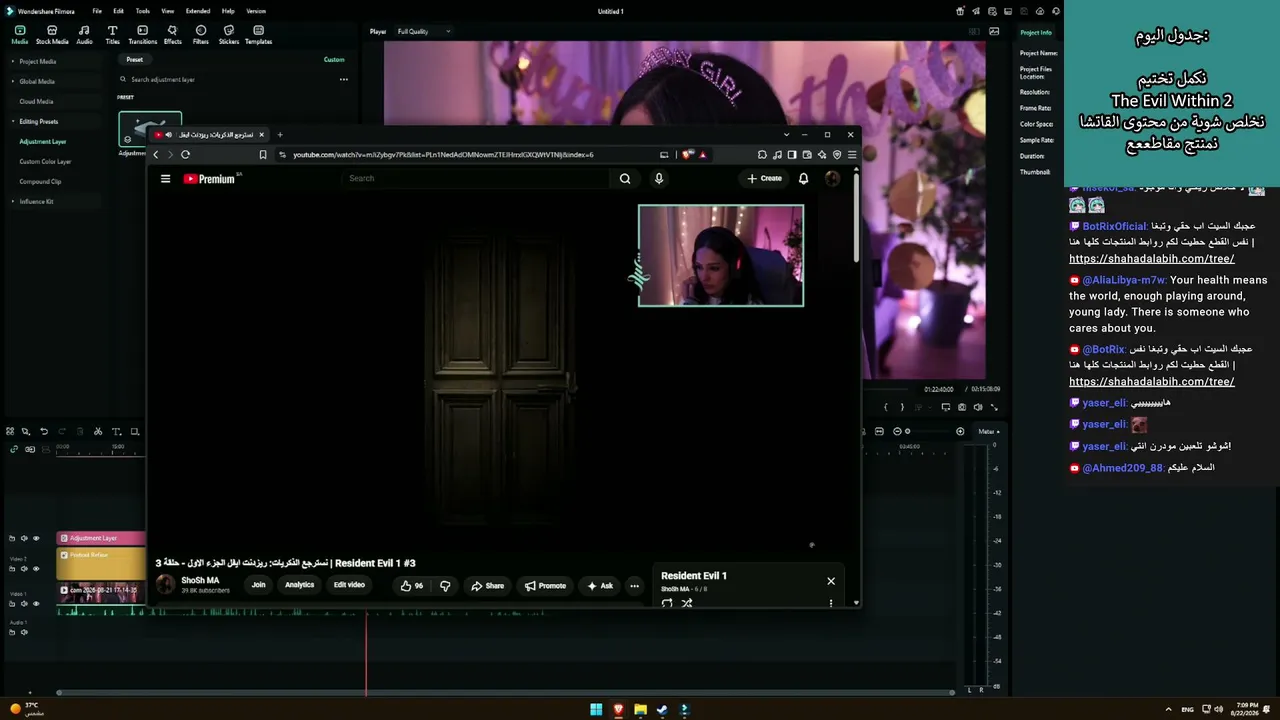
Task: Open YouTube notifications bell
Action: point(803,178)
